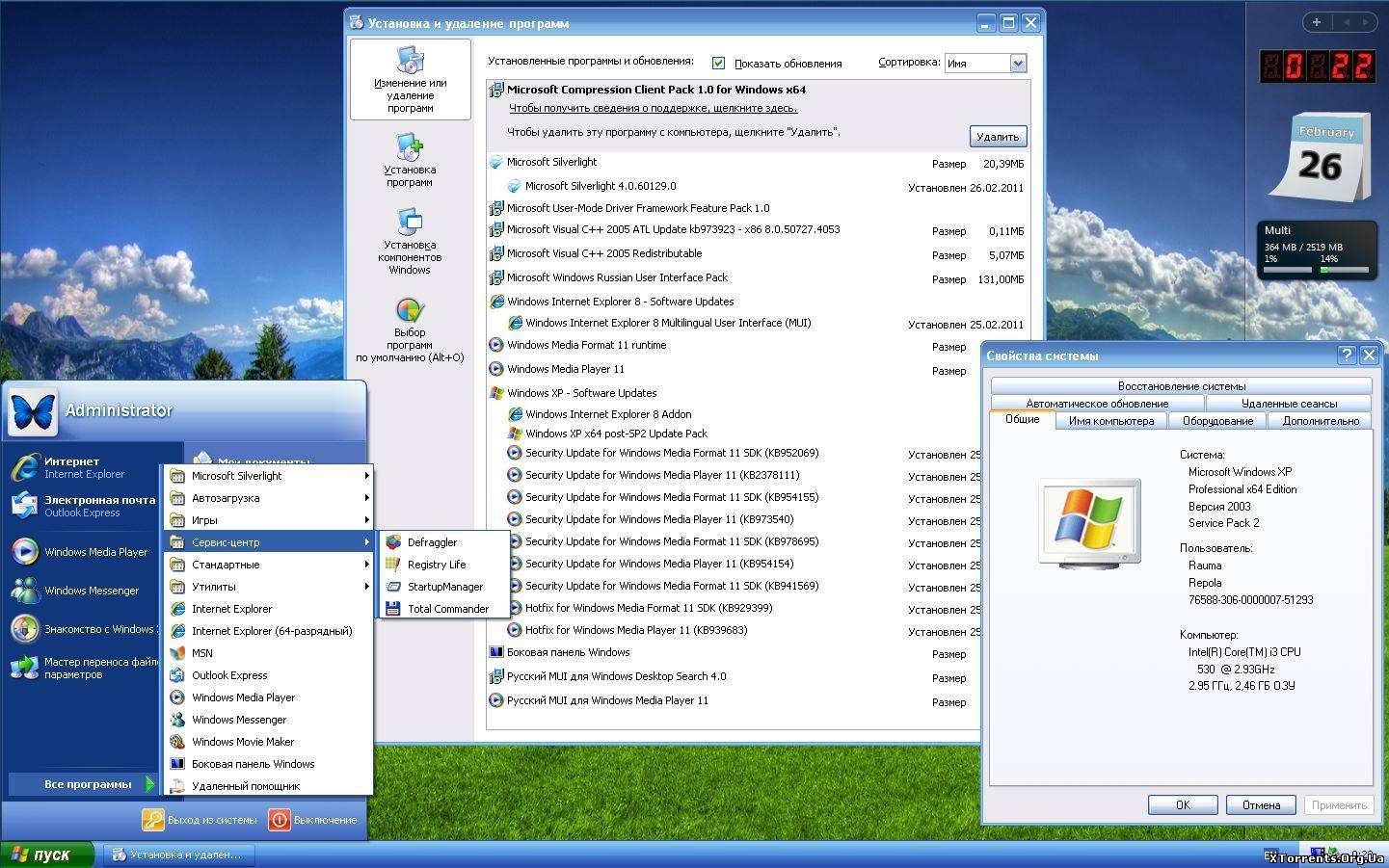This screenshot has width=1389, height=868.
Task: Open Сортировка dropdown showing Имя
Action: point(985,63)
